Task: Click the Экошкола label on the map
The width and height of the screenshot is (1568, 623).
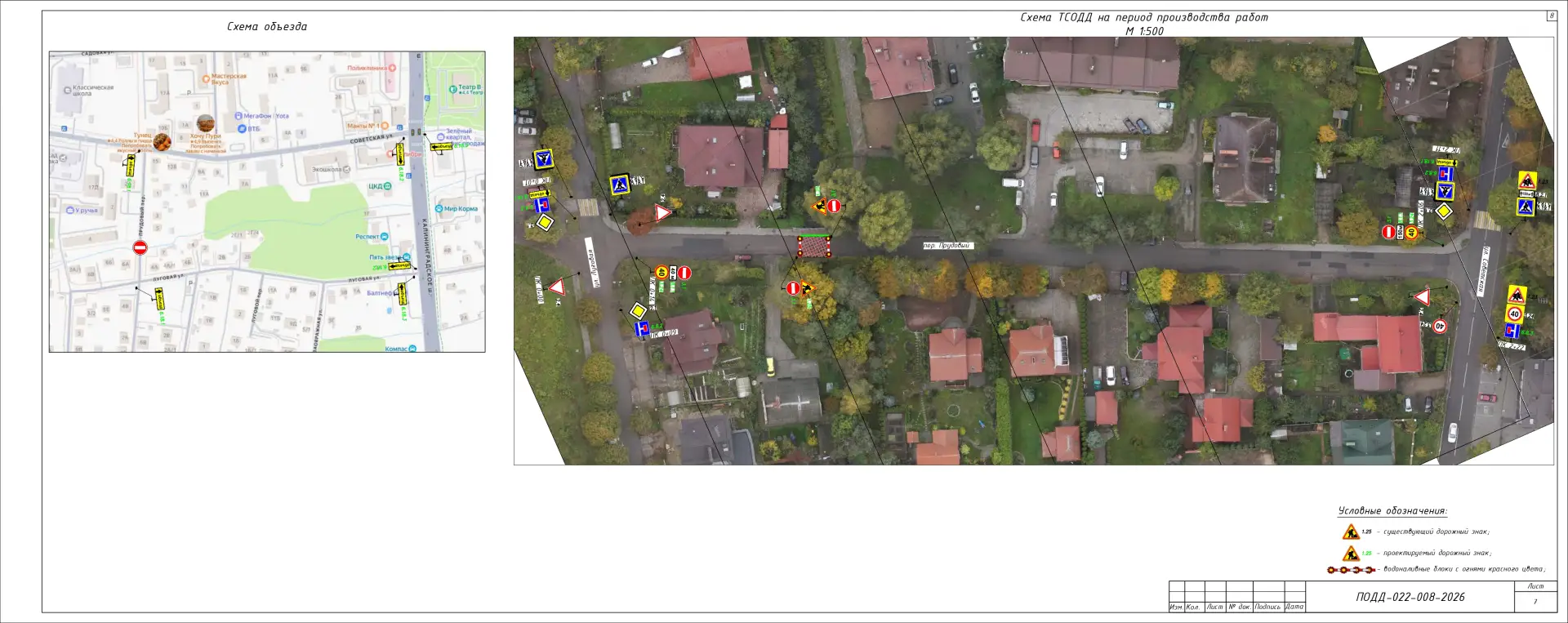Action: pyautogui.click(x=326, y=170)
